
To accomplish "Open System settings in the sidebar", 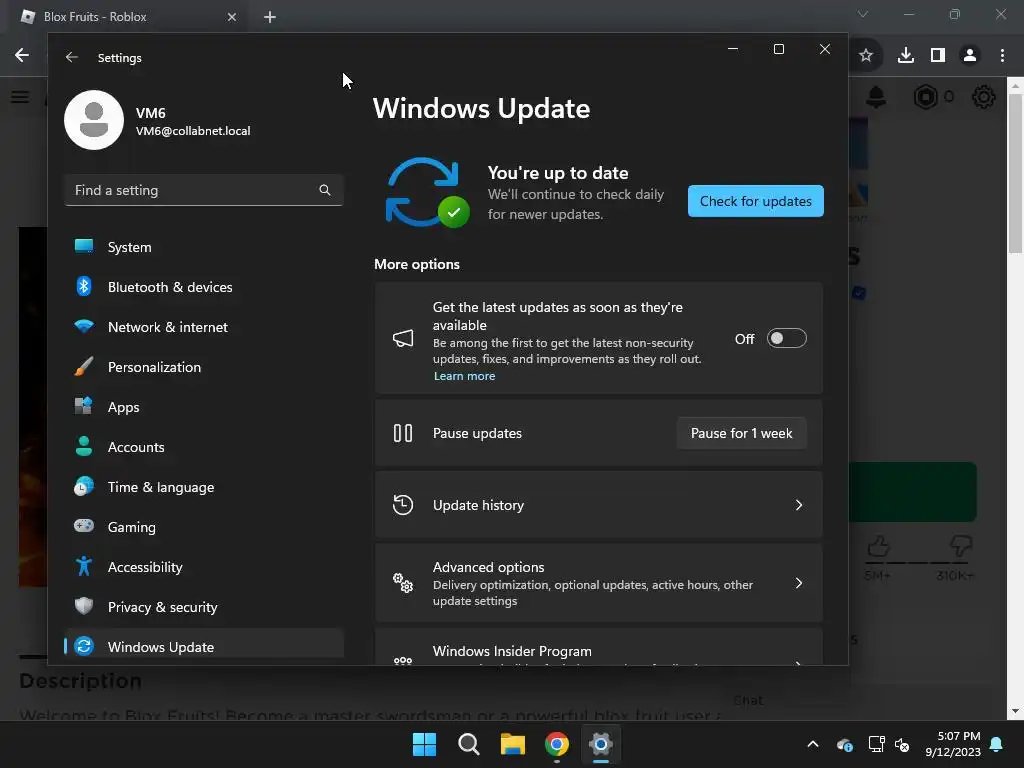I will (x=204, y=247).
